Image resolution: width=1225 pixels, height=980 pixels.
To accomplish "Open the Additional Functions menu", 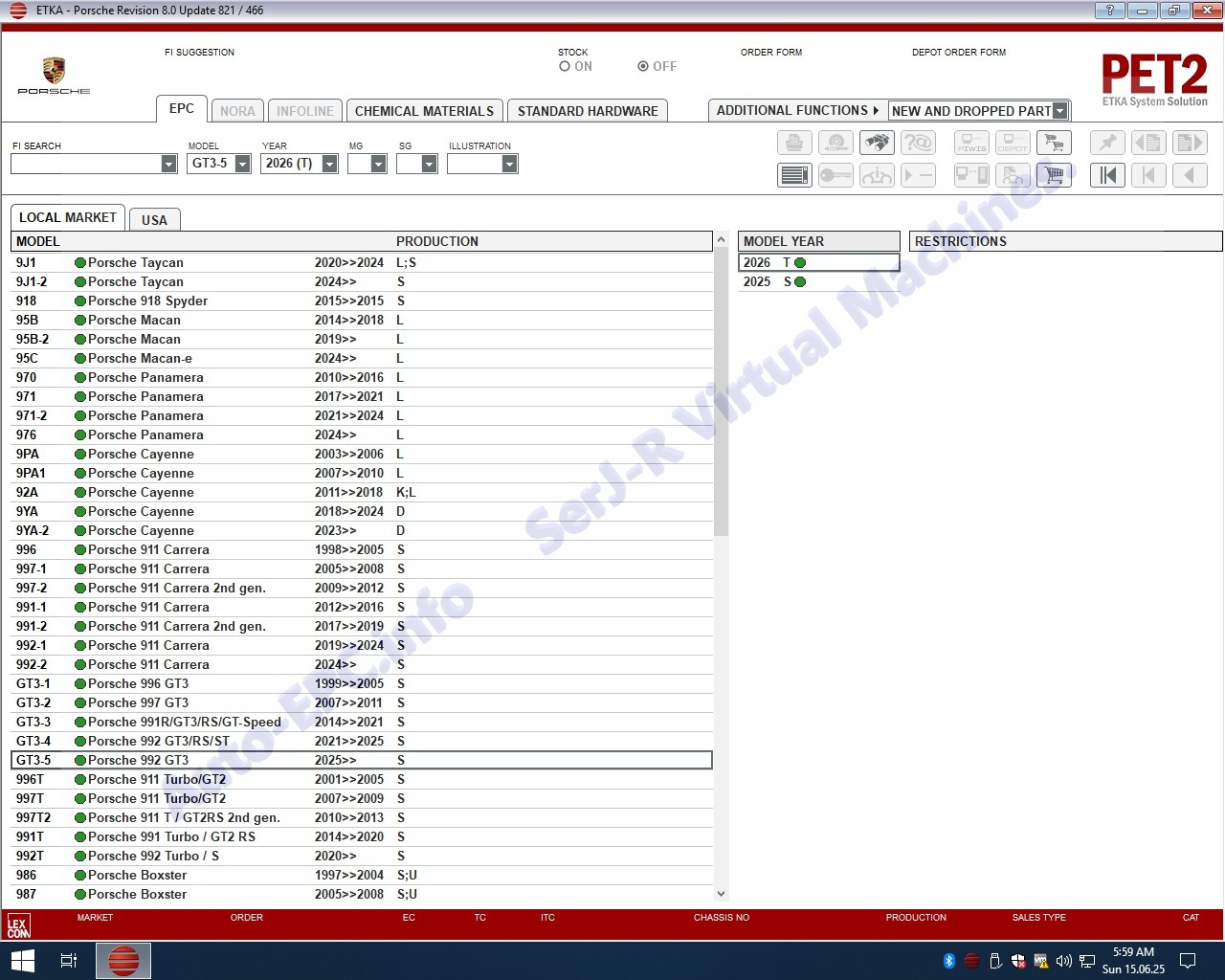I will [796, 111].
